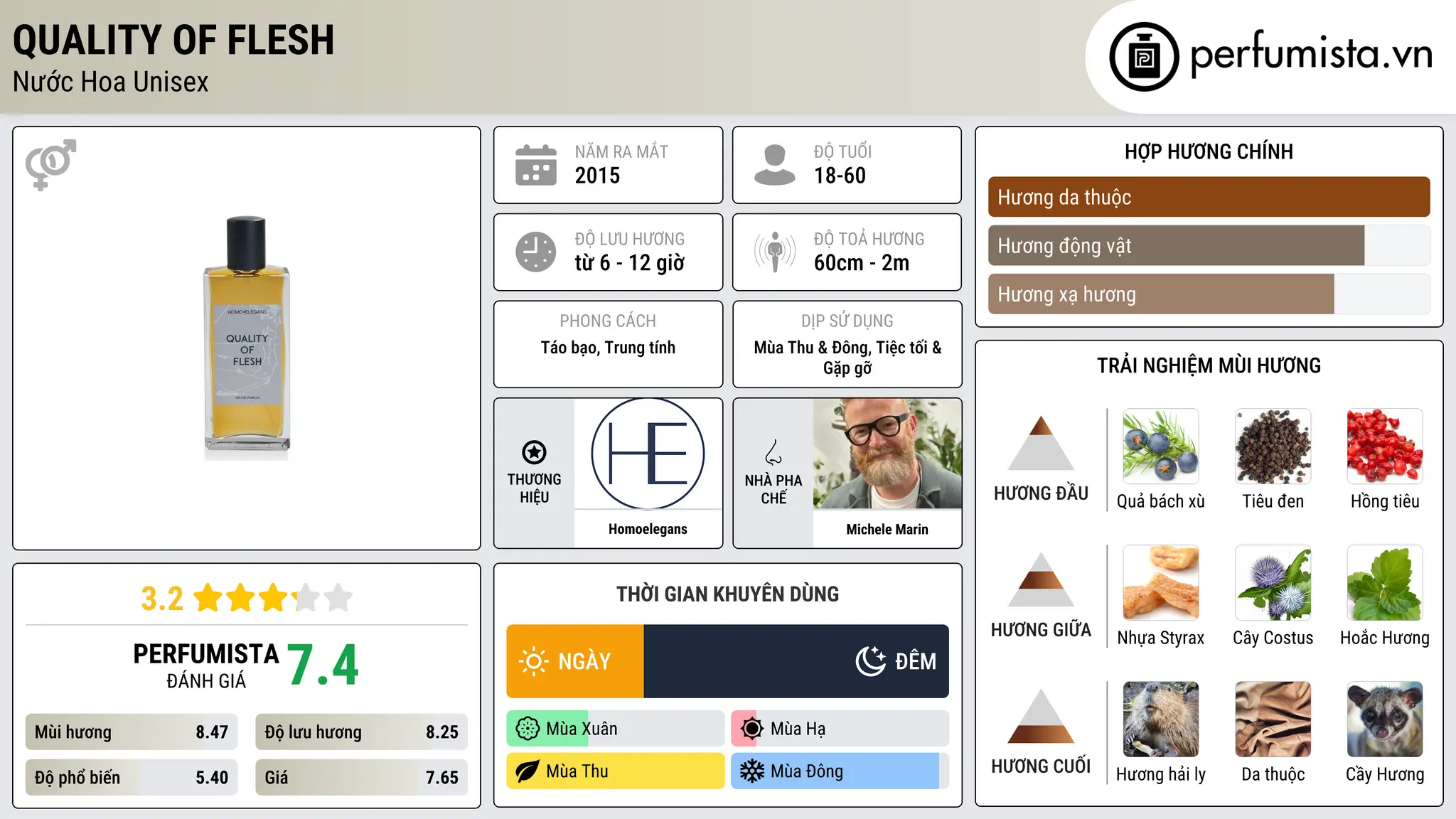This screenshot has width=1456, height=819.
Task: Click the leaf icon for Mùa Thu
Action: click(x=528, y=771)
